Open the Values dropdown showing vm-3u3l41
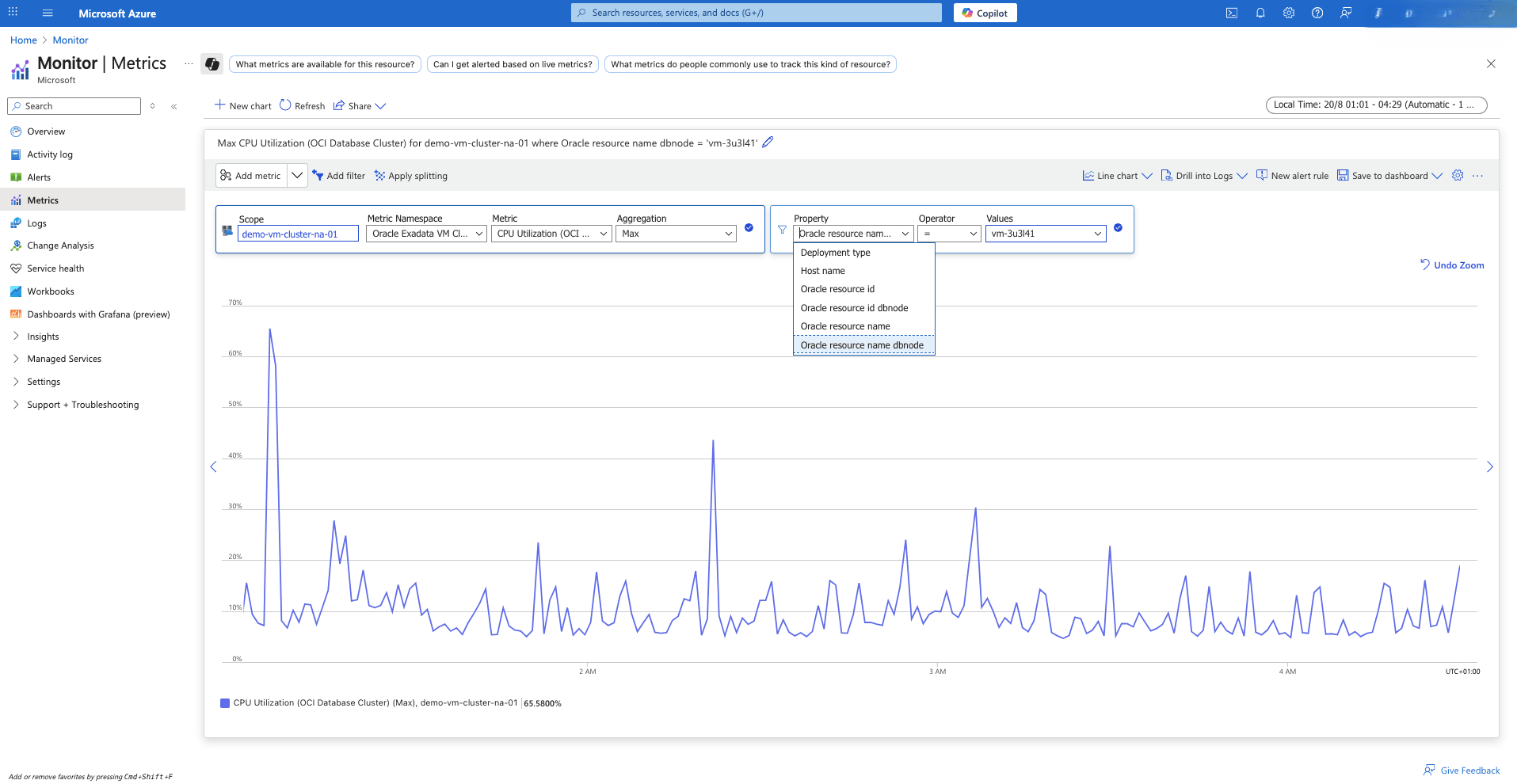 [1046, 234]
